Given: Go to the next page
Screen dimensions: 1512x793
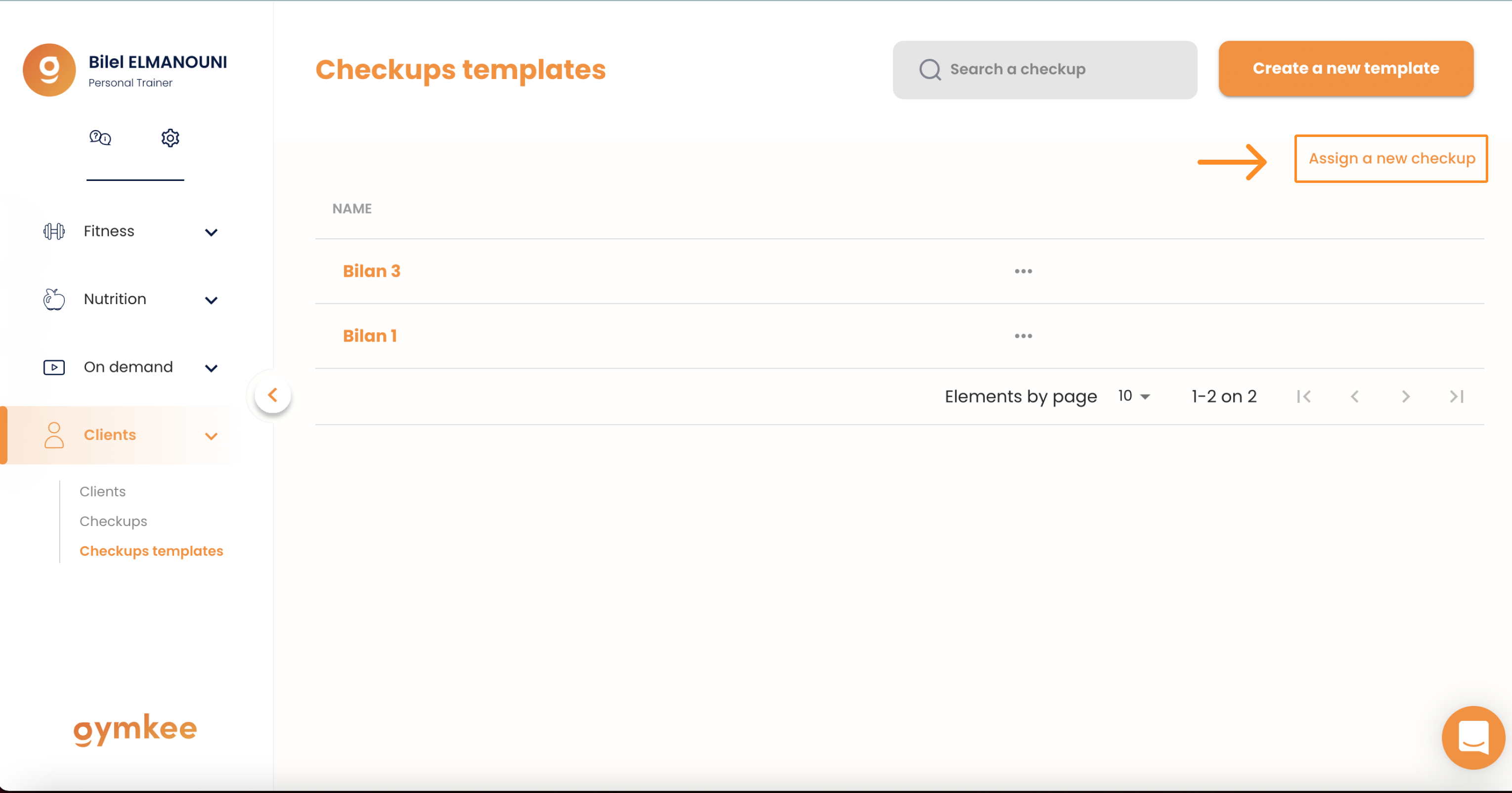Looking at the screenshot, I should (x=1406, y=397).
